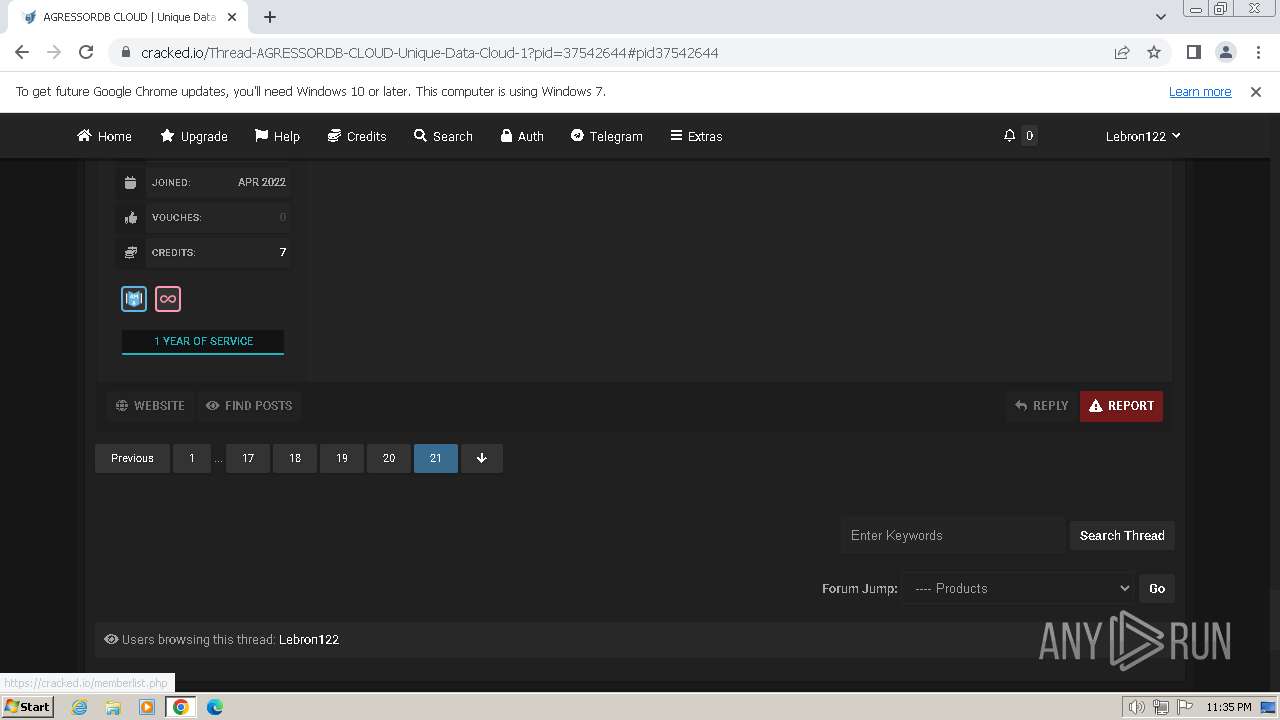
Task: Click the thumbs-up icon beside VOUCHES
Action: [130, 217]
